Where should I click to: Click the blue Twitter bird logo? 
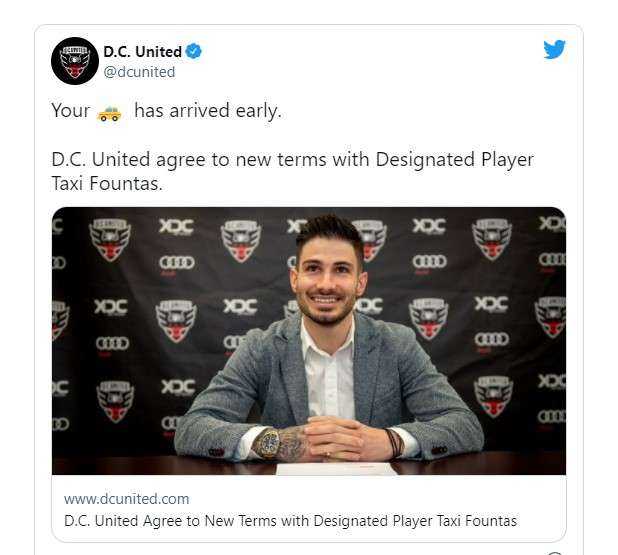(555, 49)
